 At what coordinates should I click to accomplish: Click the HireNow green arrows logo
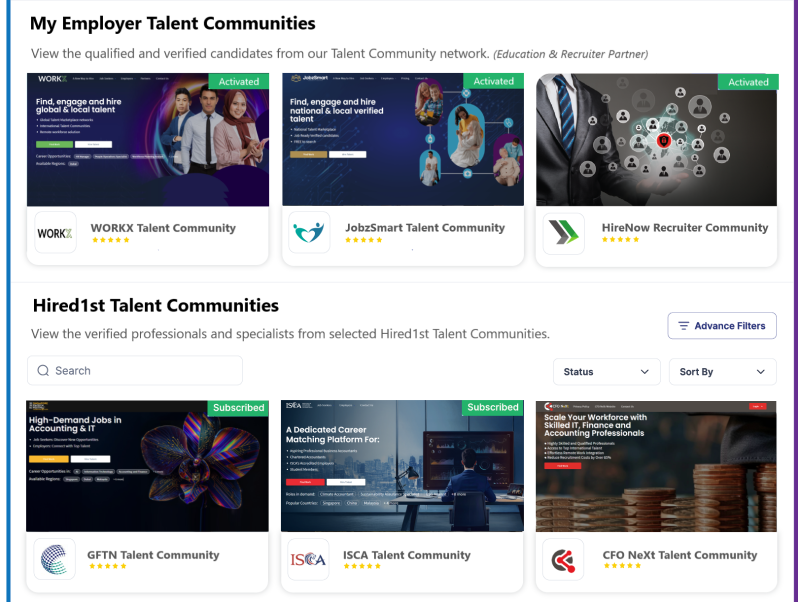click(563, 233)
